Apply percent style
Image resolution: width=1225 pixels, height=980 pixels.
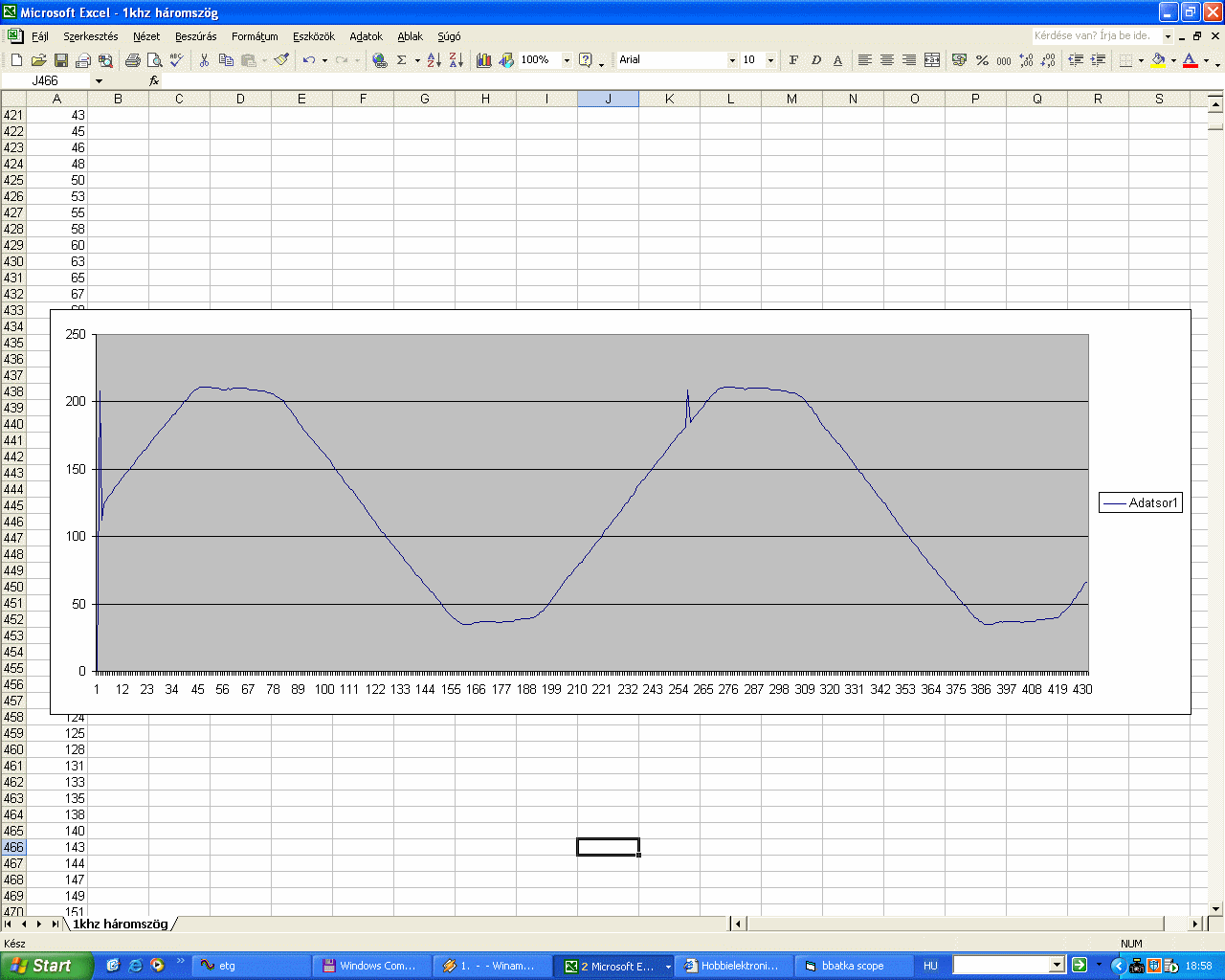pos(982,60)
